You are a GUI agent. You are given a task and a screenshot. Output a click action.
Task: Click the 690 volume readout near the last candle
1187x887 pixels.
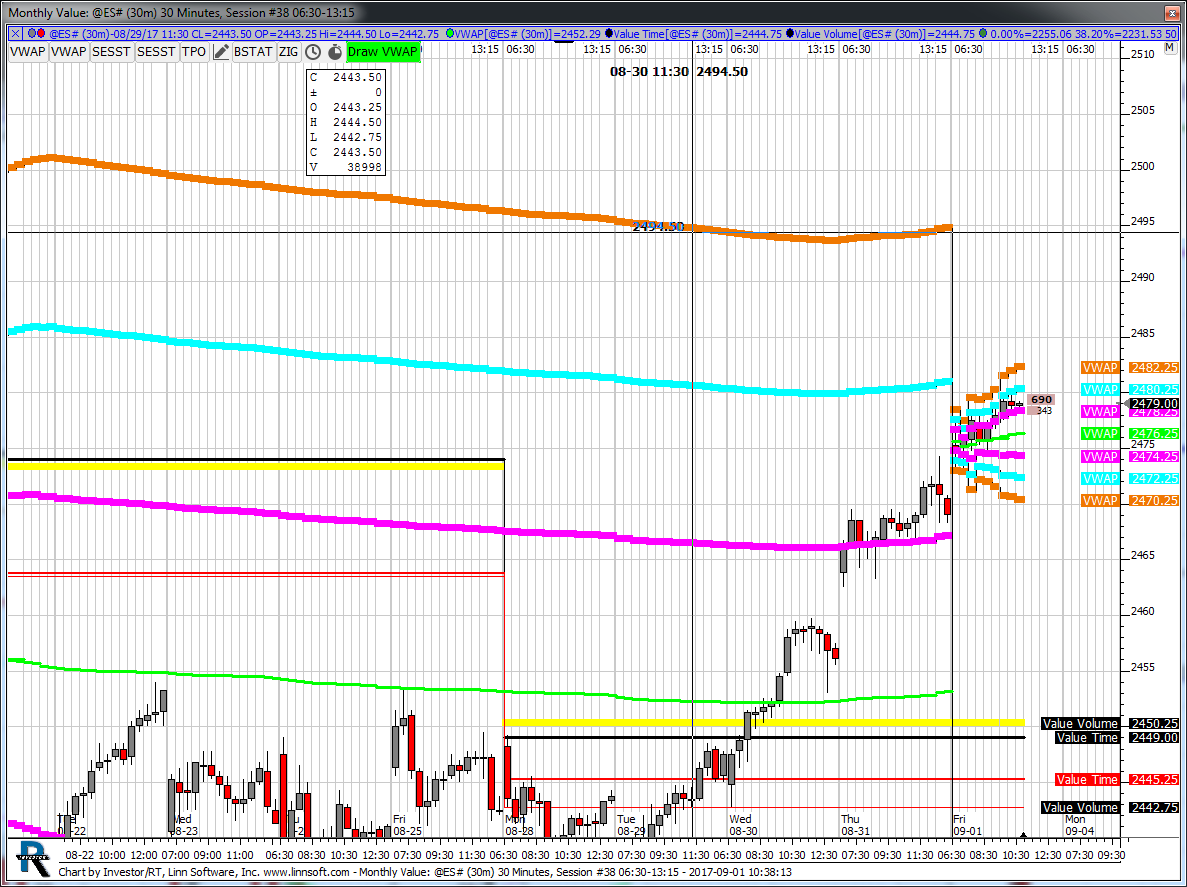click(1042, 400)
